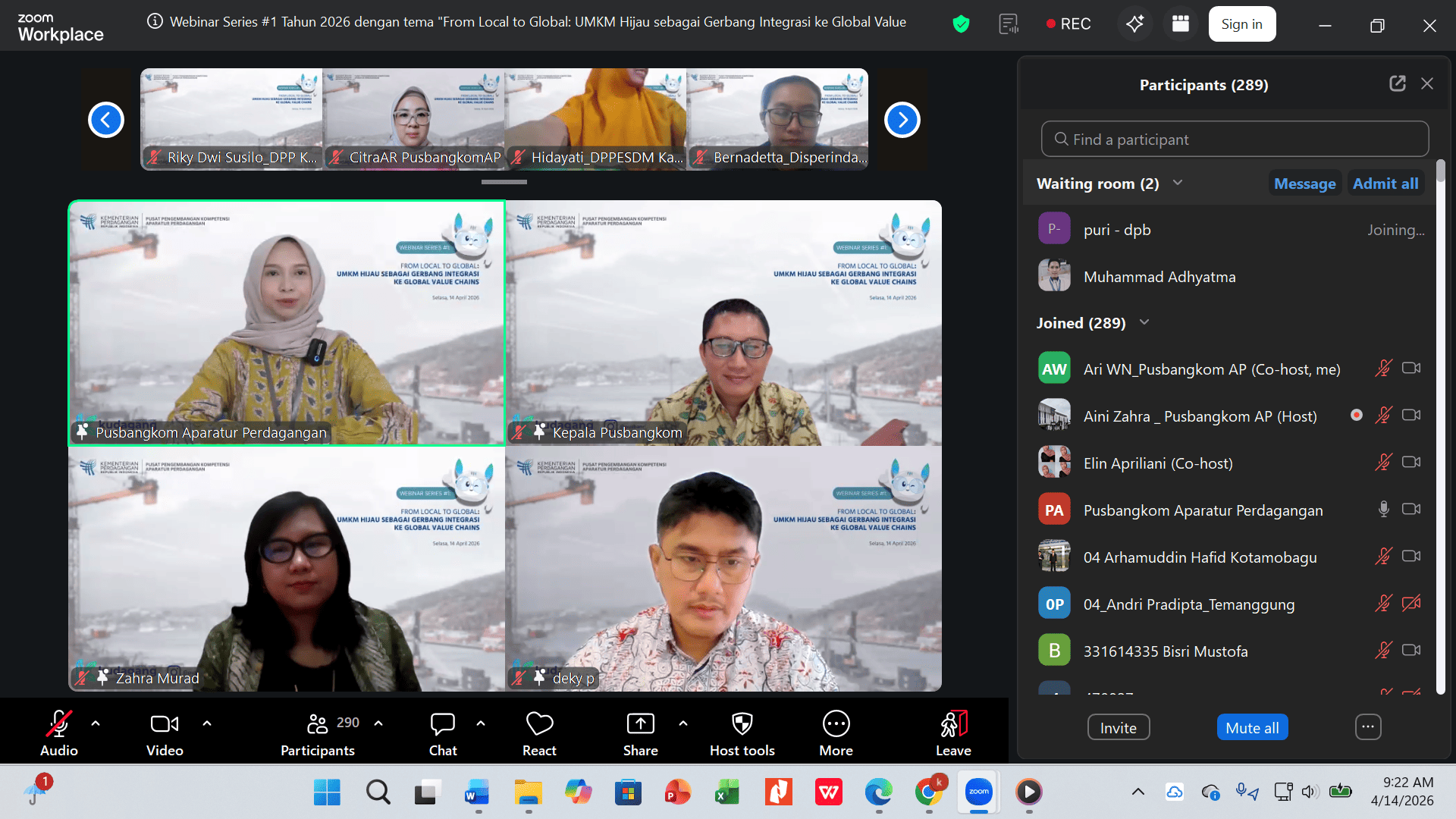The image size is (1456, 819).
Task: Open the view layout grid icon
Action: pos(1180,24)
